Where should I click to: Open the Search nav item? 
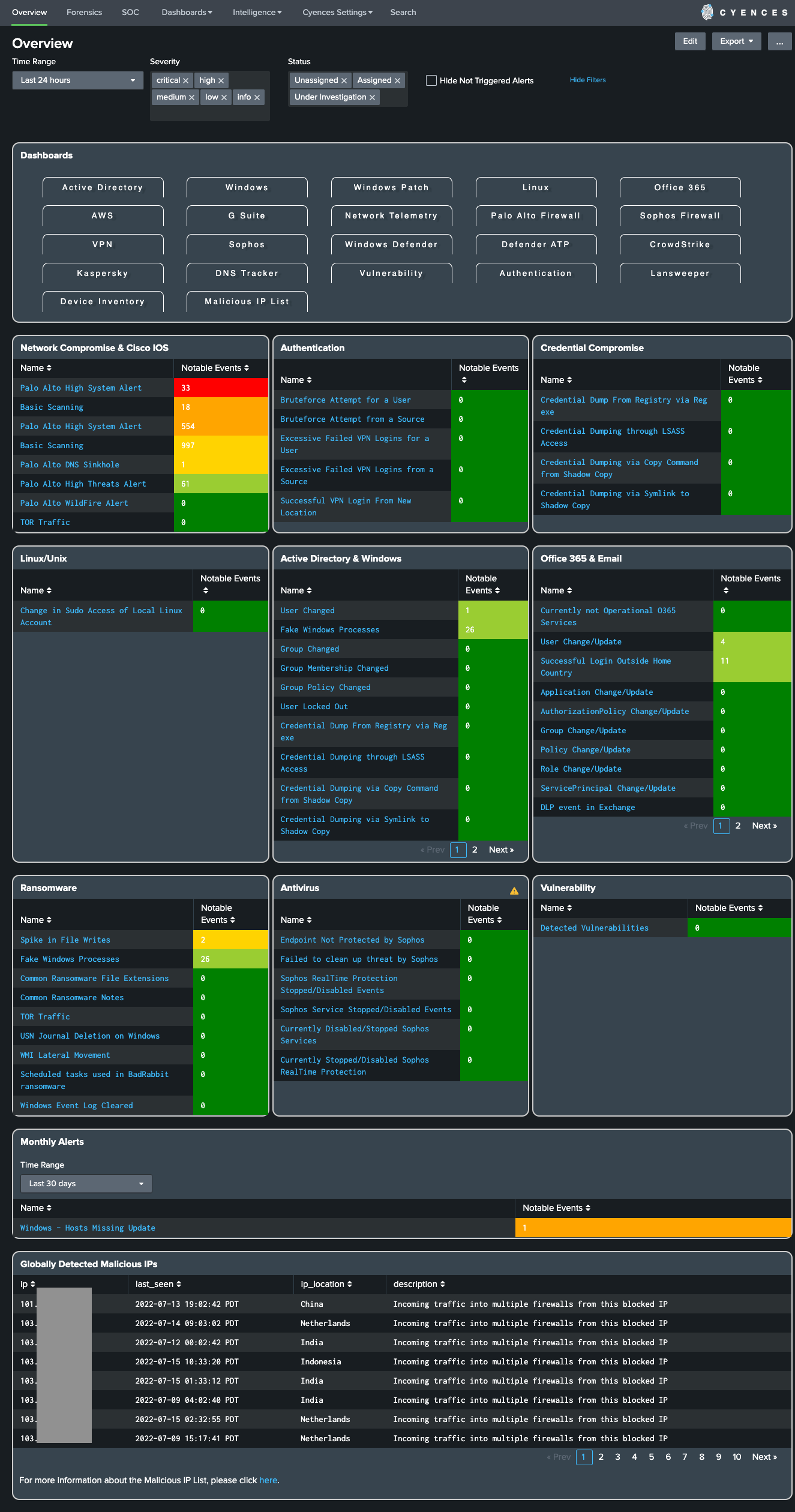click(x=403, y=12)
